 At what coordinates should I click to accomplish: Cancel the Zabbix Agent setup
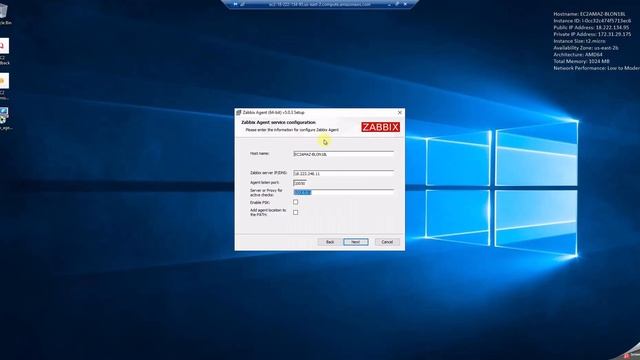[x=387, y=242]
